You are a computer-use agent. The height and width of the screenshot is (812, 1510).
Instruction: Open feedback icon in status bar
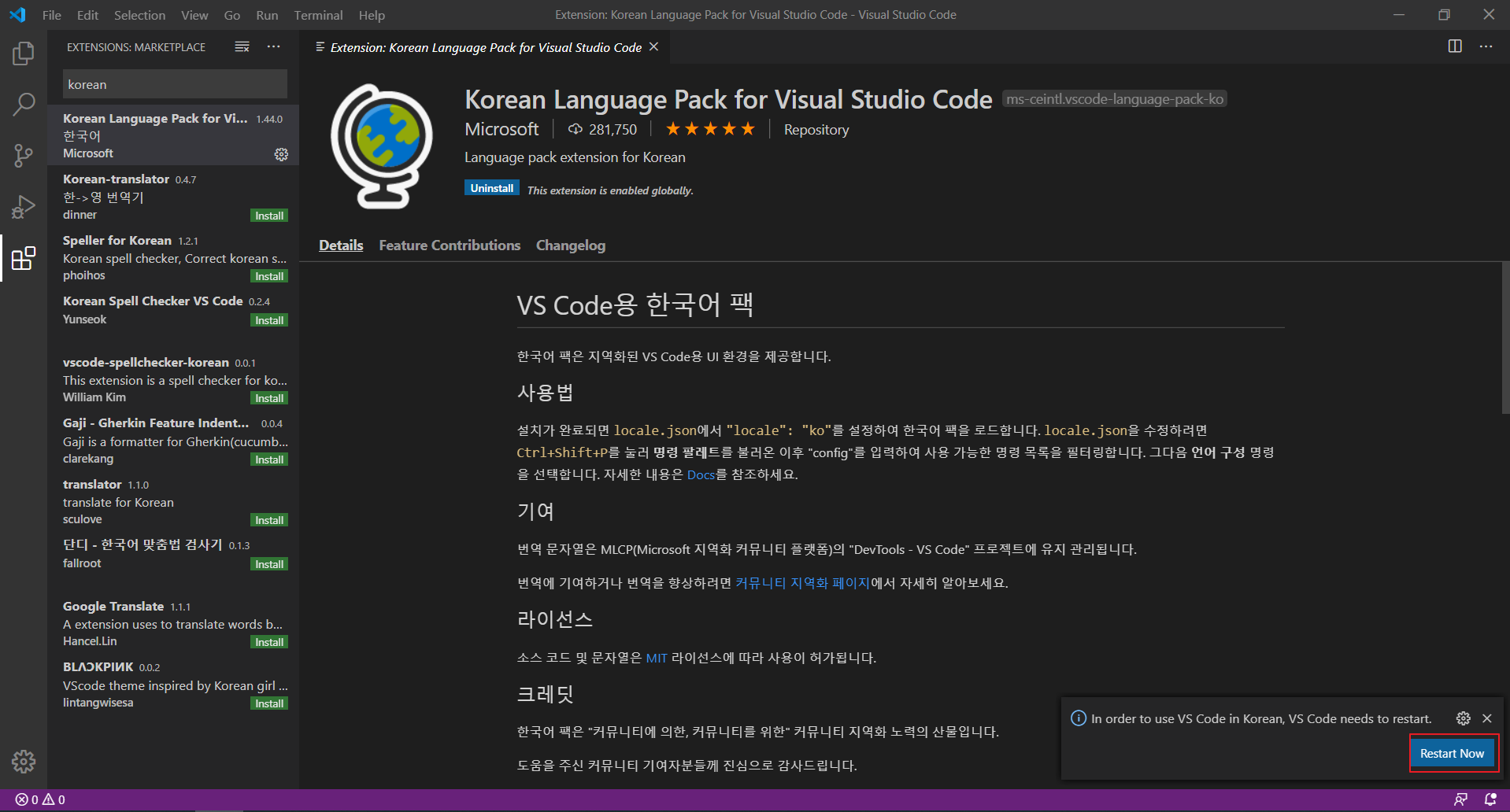pyautogui.click(x=1460, y=799)
